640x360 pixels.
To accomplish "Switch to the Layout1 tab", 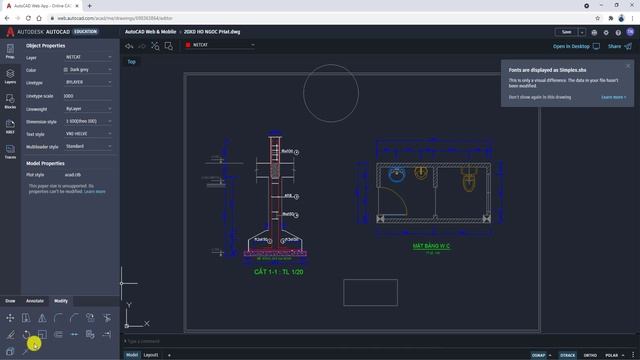I will [x=151, y=355].
